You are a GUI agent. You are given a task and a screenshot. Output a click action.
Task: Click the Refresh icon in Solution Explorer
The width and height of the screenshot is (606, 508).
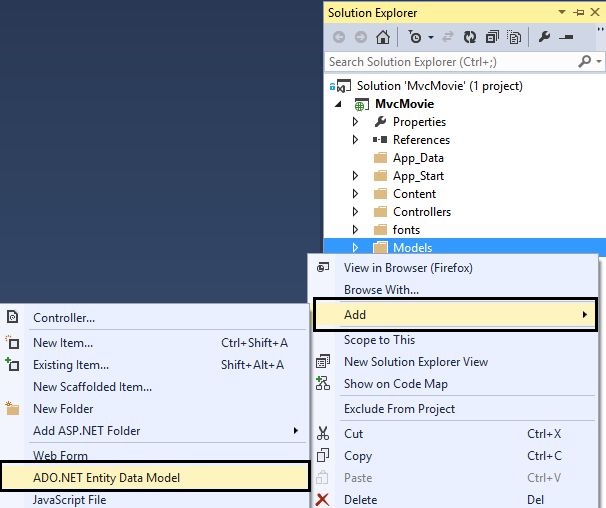[470, 37]
